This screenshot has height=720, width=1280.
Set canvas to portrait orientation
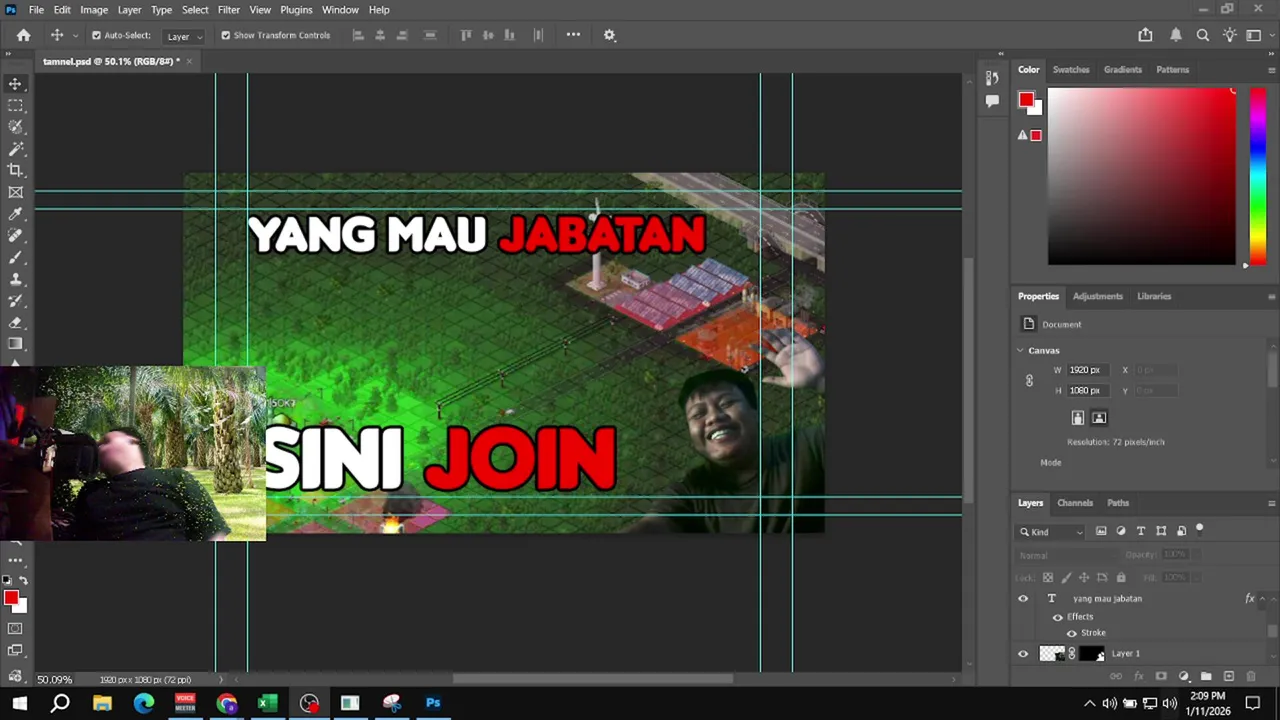tap(1078, 418)
